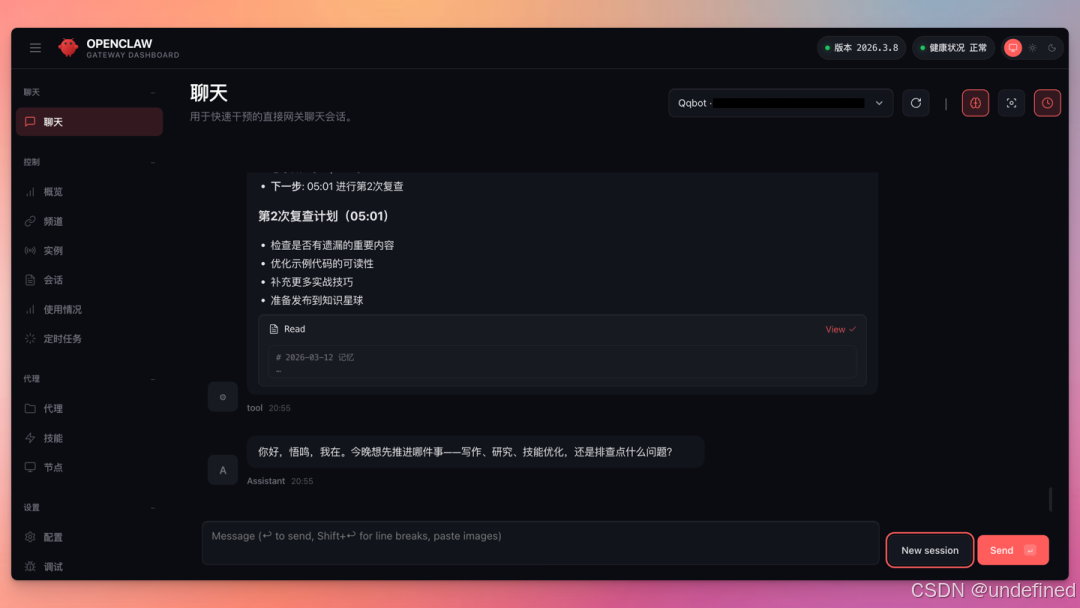1080x608 pixels.
Task: Click the session dropdown chevron arrow
Action: pos(879,103)
